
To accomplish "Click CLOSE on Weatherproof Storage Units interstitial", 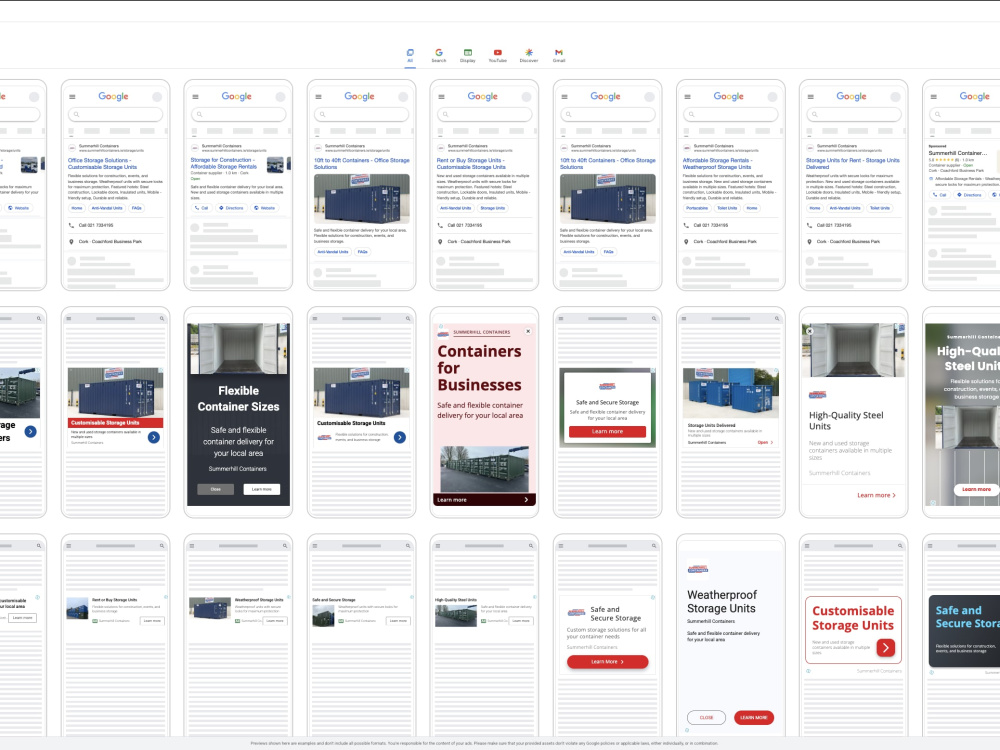I will (x=706, y=717).
